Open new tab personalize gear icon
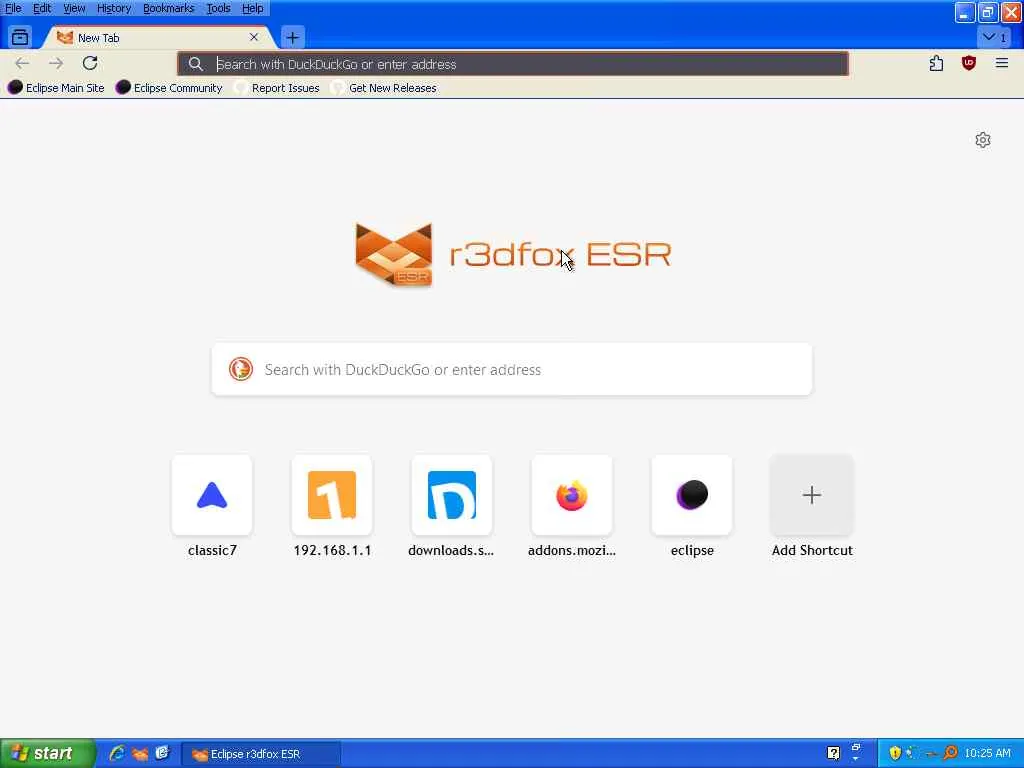1024x768 pixels. point(983,140)
